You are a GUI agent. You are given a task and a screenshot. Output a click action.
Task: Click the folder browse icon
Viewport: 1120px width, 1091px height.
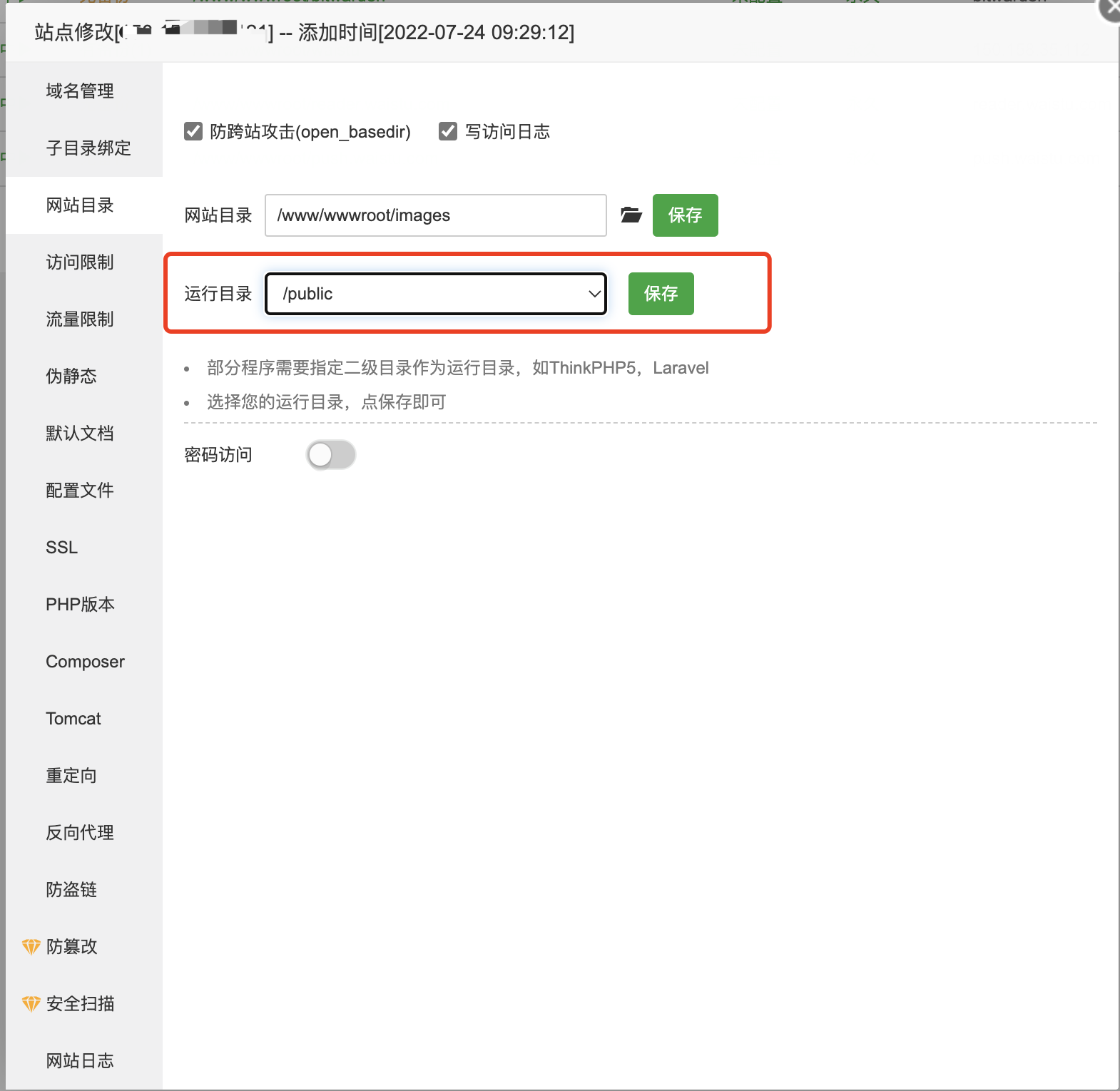631,215
